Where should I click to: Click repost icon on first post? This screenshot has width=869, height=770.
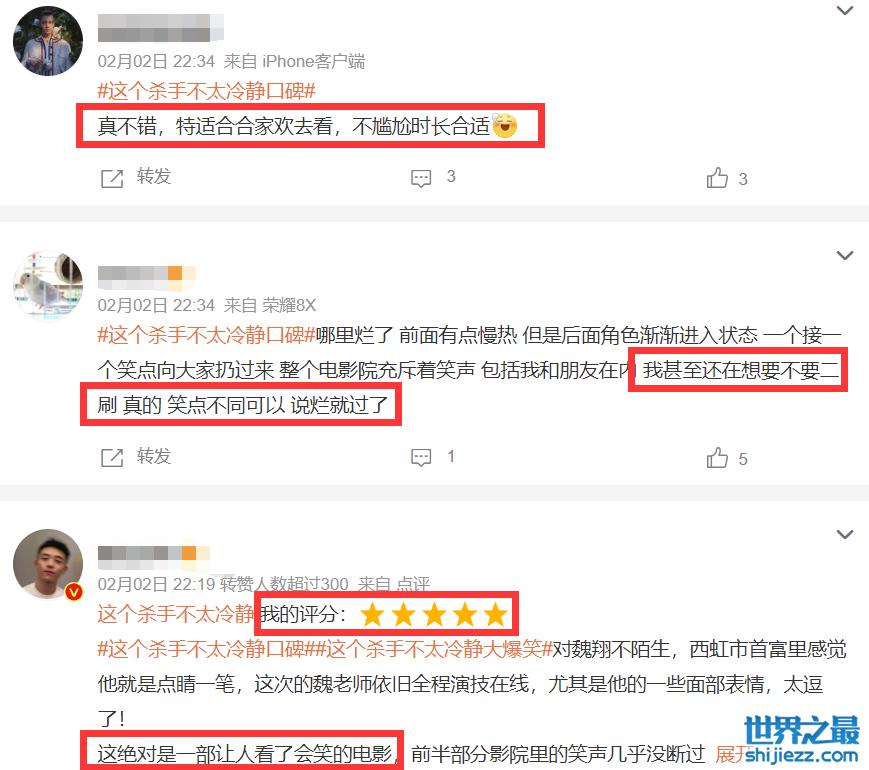pyautogui.click(x=112, y=179)
